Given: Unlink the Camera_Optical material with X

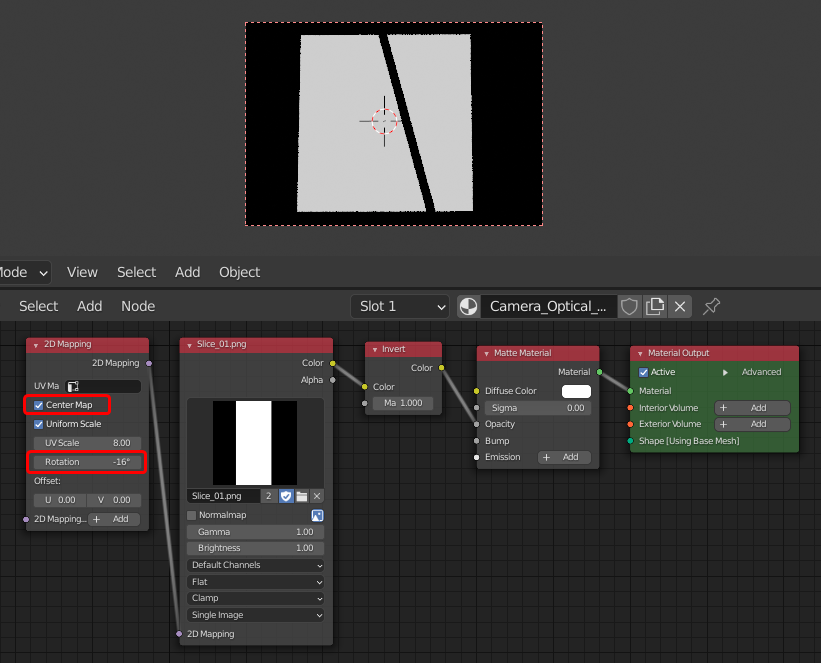Looking at the screenshot, I should coord(680,307).
